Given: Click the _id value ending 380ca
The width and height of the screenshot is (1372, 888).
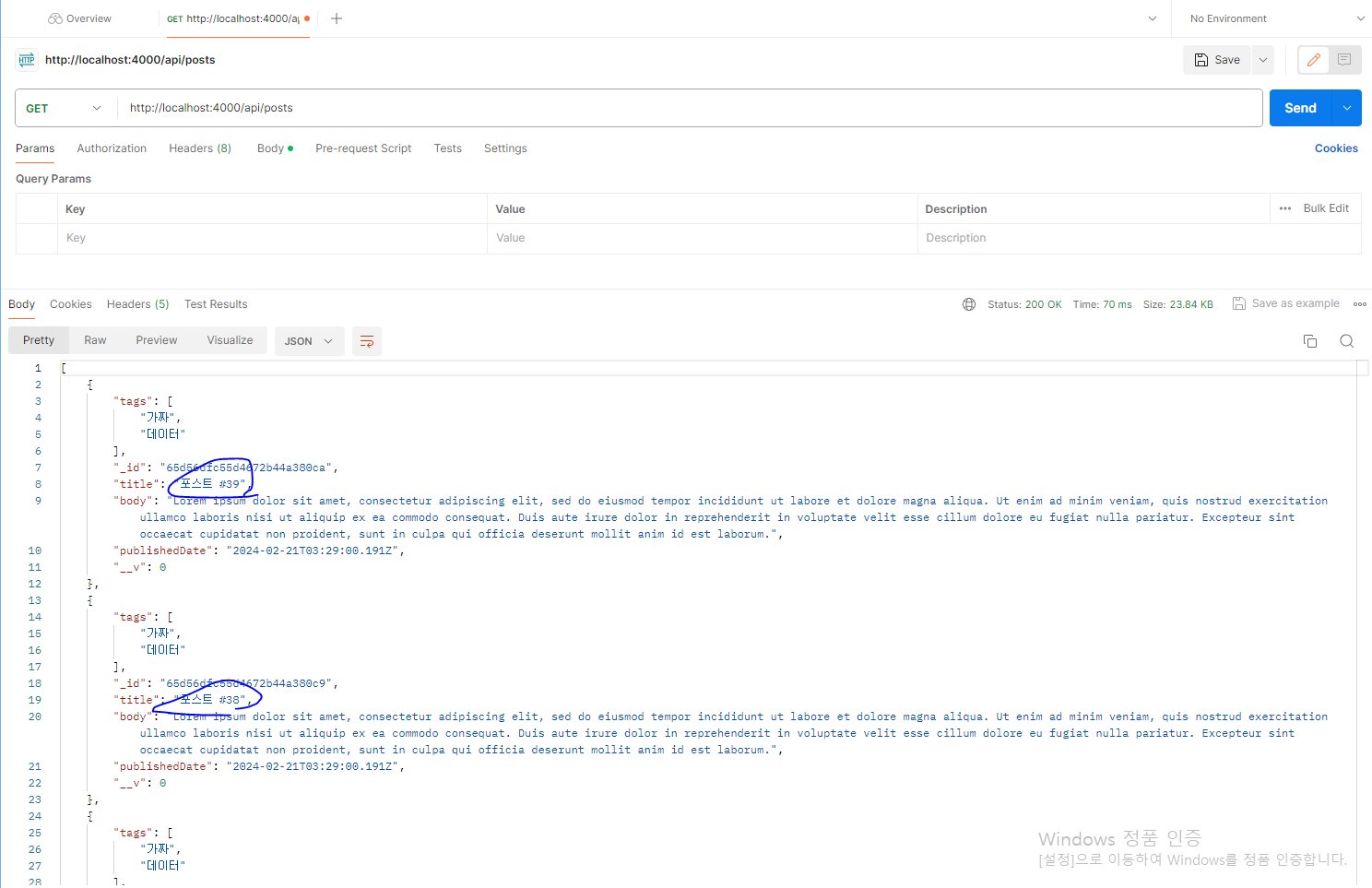Looking at the screenshot, I should click(x=245, y=468).
